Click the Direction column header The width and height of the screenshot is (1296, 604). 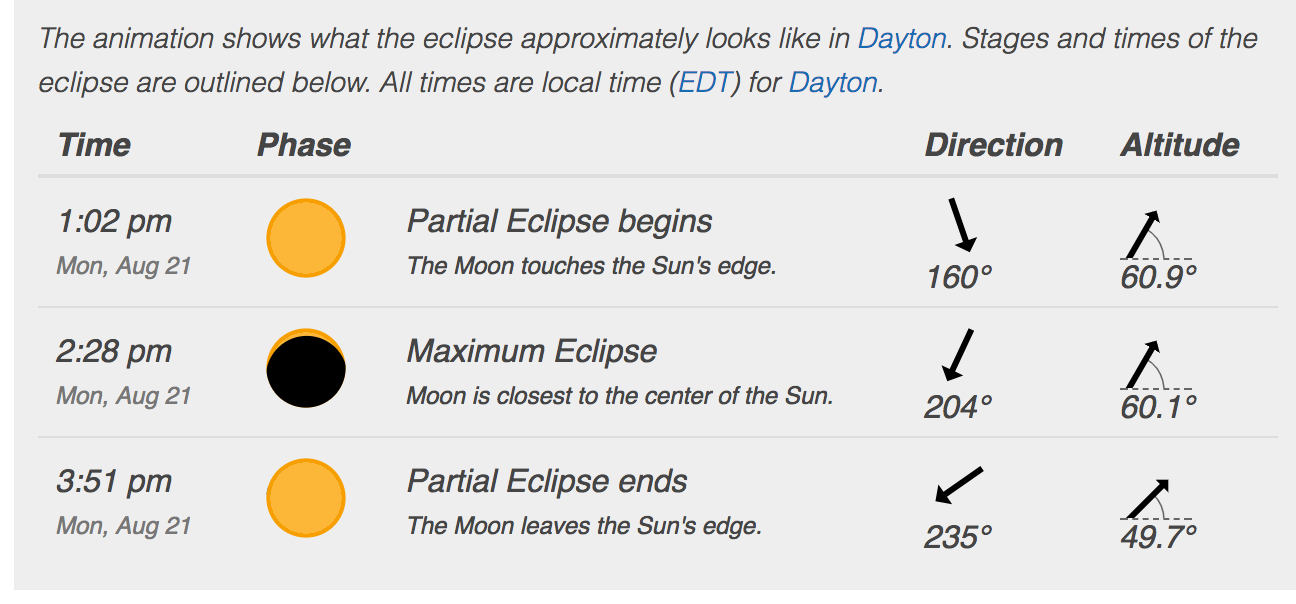pos(993,145)
